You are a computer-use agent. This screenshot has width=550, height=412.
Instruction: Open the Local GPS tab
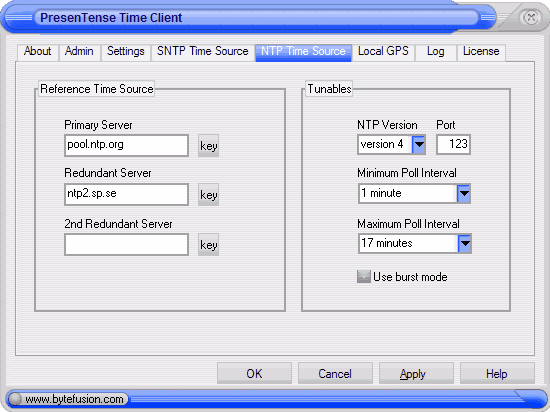tap(383, 52)
